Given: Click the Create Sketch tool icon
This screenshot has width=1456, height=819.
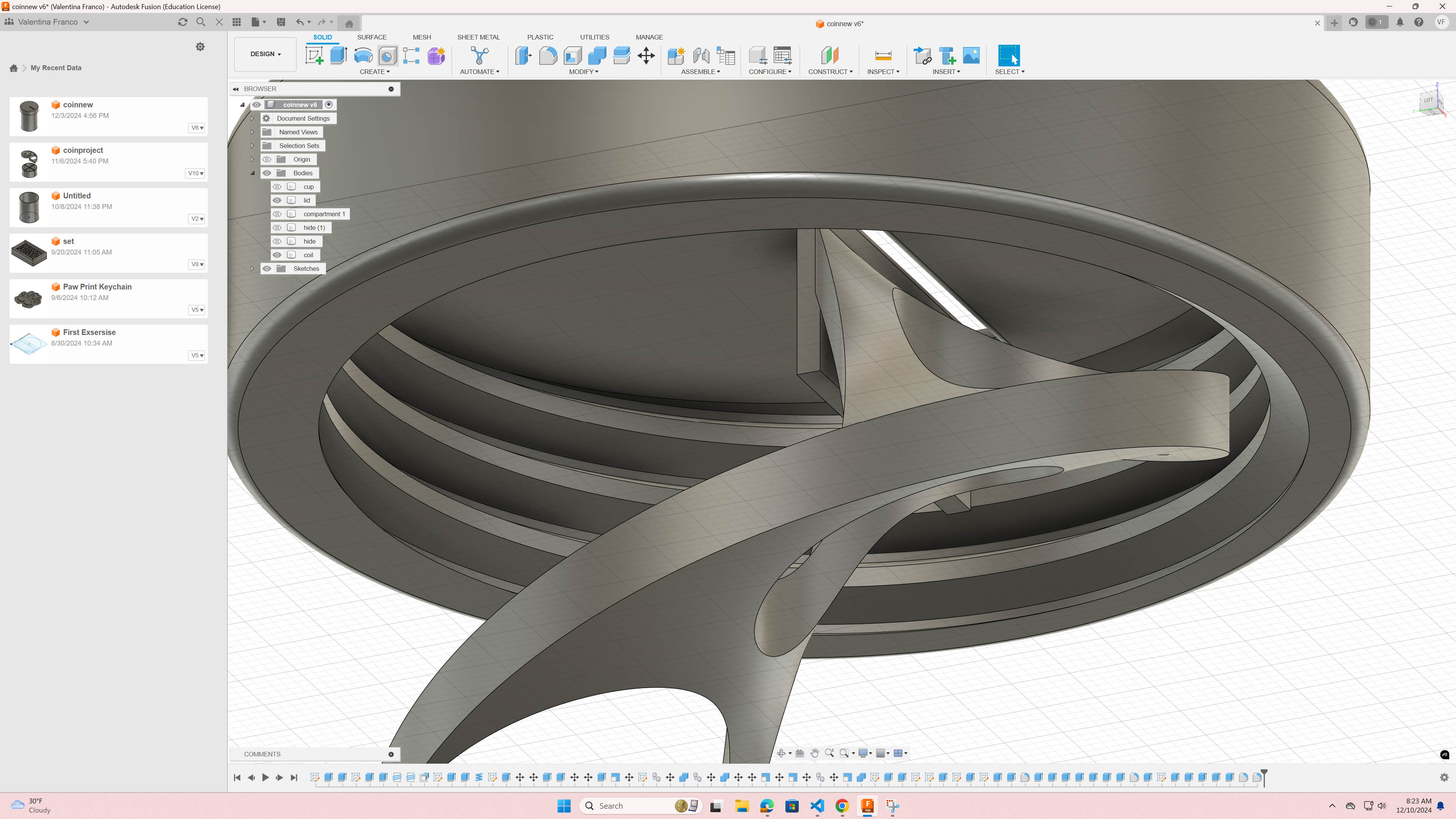Looking at the screenshot, I should tap(314, 55).
